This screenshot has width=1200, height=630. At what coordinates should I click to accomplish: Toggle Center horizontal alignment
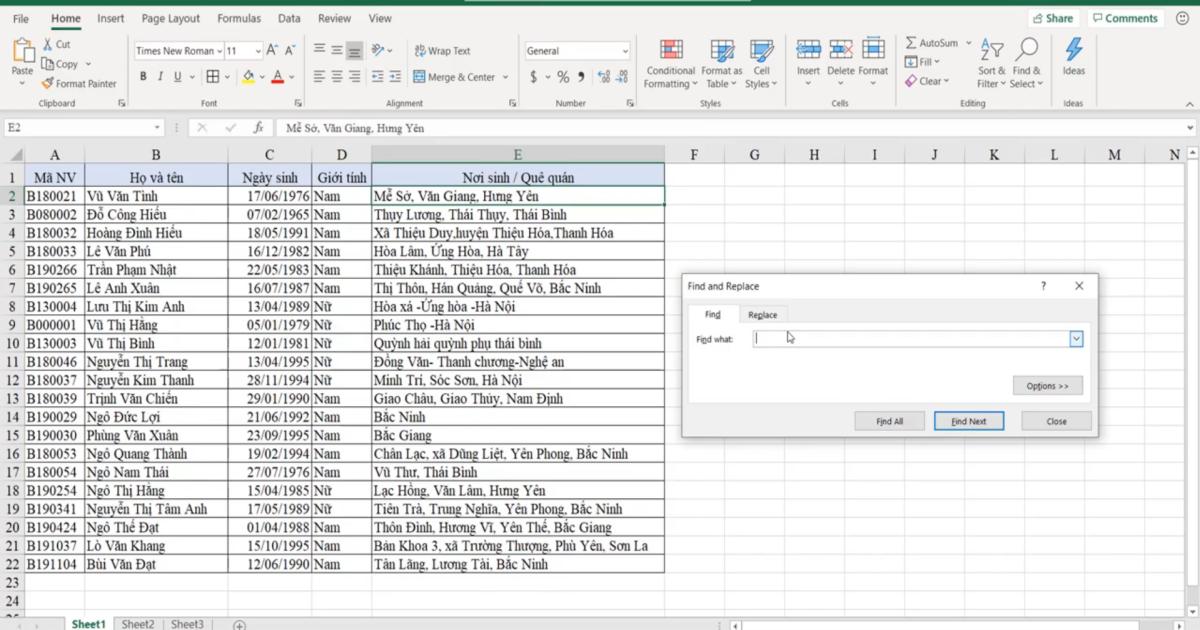[x=337, y=77]
